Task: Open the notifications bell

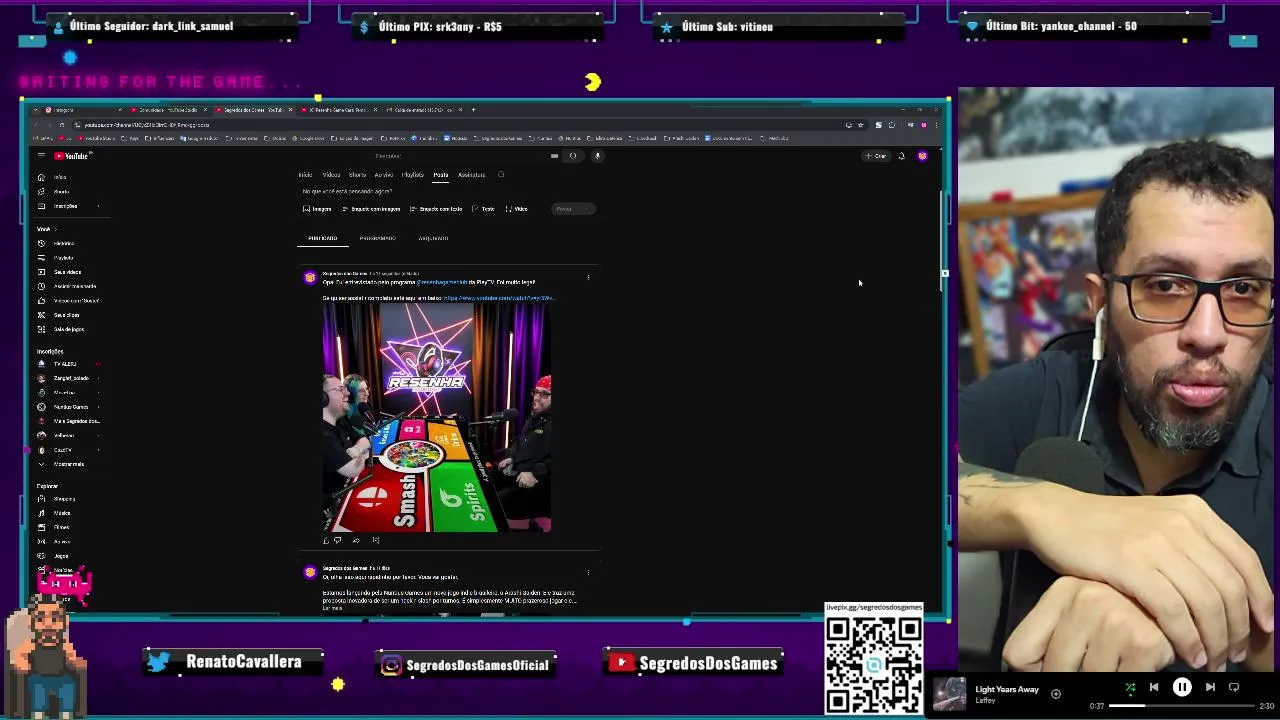Action: click(901, 156)
